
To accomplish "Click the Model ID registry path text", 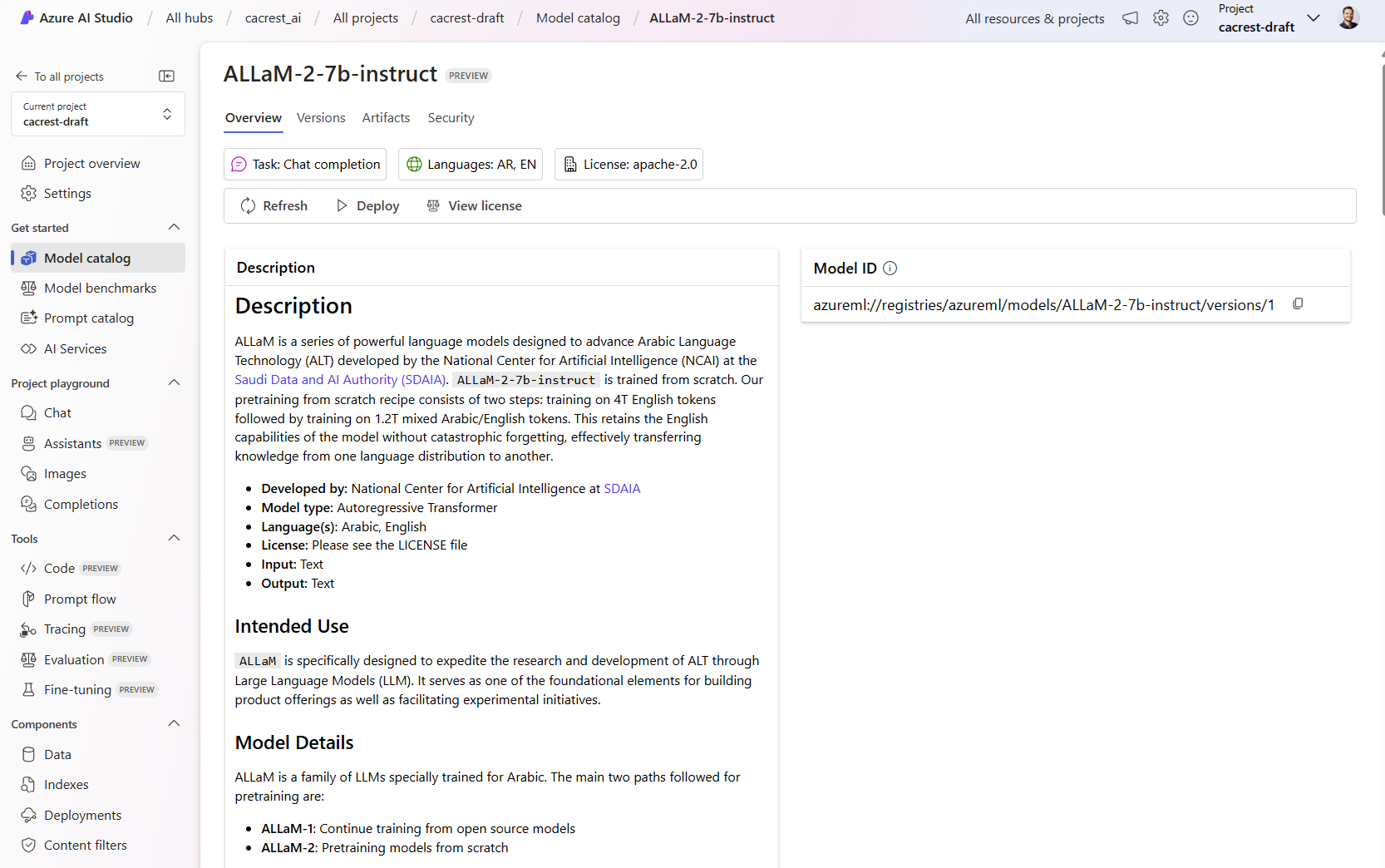I will (x=1043, y=305).
